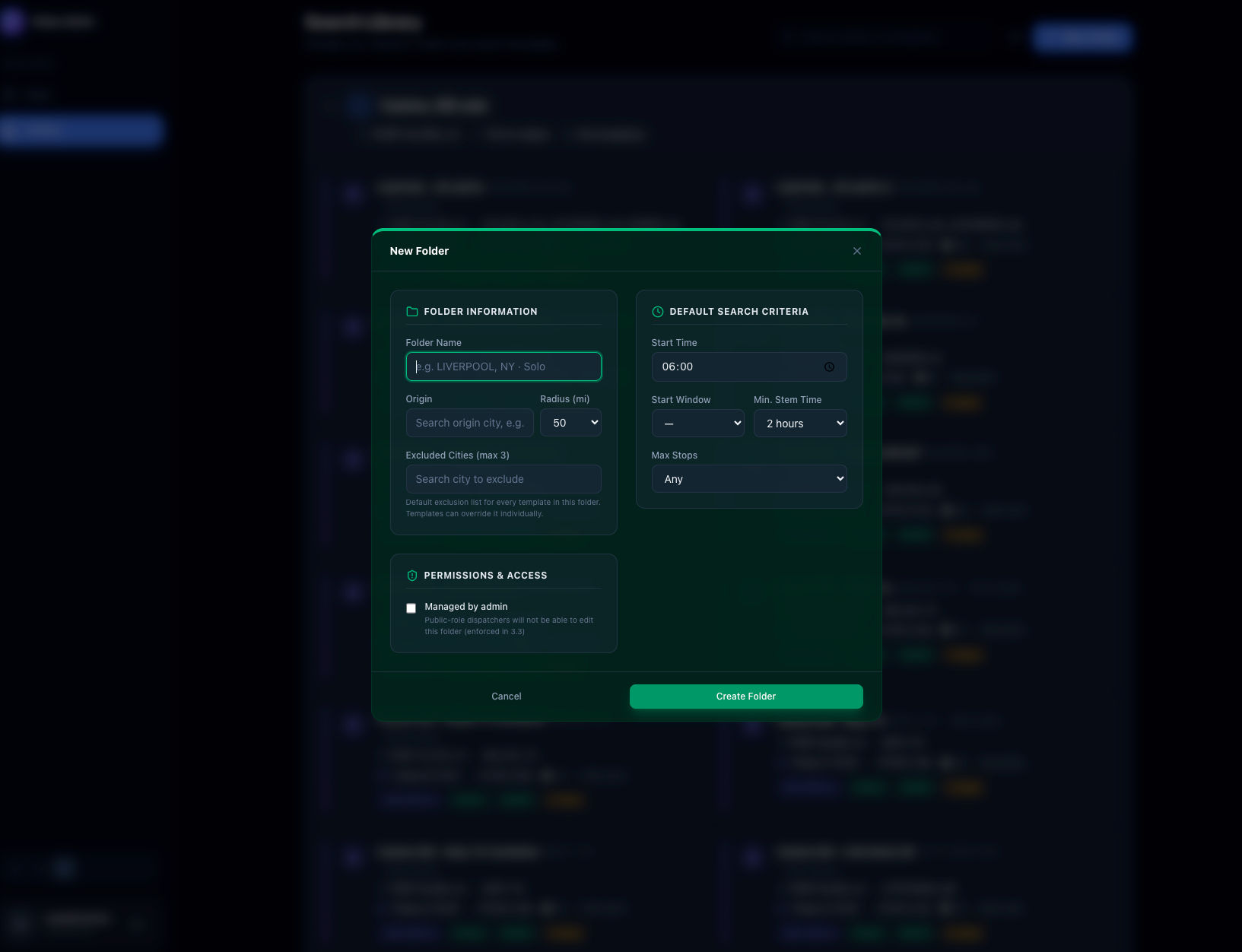Click the Default exclusion list helper text
1242x952 pixels.
coord(503,508)
